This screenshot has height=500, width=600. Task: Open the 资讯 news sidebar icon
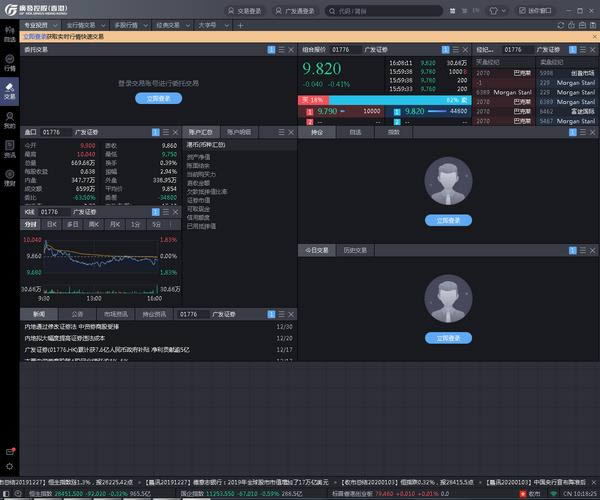click(10, 149)
